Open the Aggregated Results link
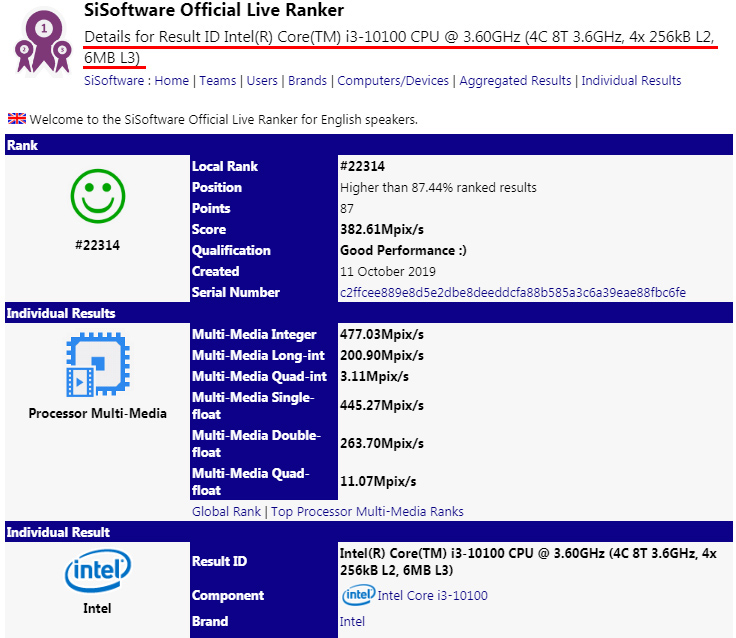The width and height of the screenshot is (736, 638). pyautogui.click(x=515, y=81)
